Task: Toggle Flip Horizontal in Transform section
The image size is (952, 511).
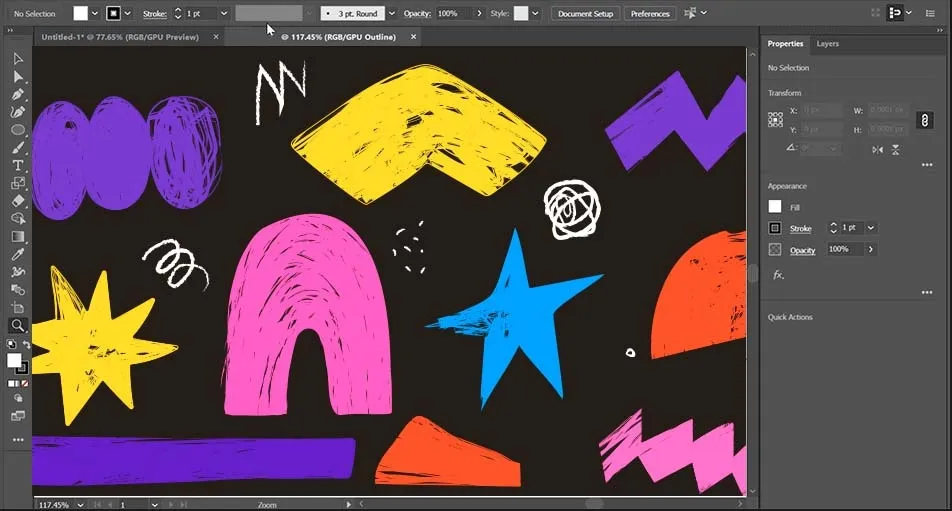Action: pyautogui.click(x=877, y=149)
